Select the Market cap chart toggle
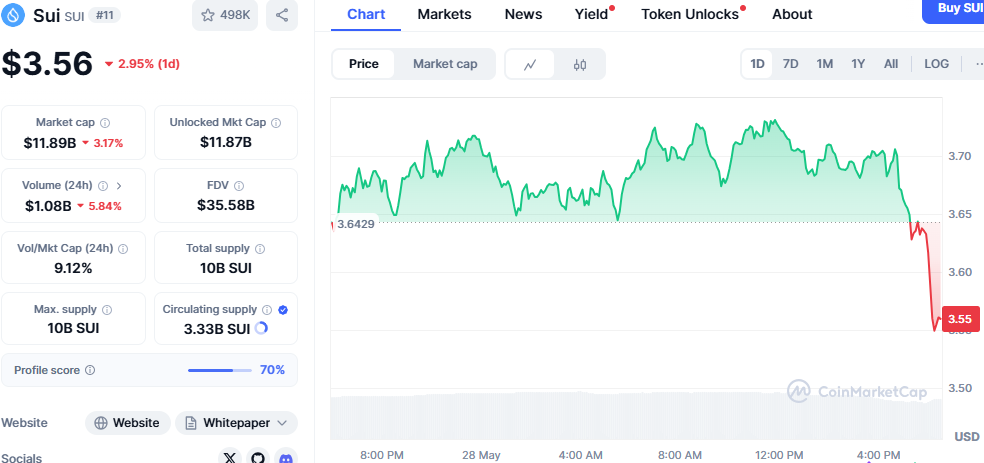Screen dimensions: 984x463 pos(445,64)
